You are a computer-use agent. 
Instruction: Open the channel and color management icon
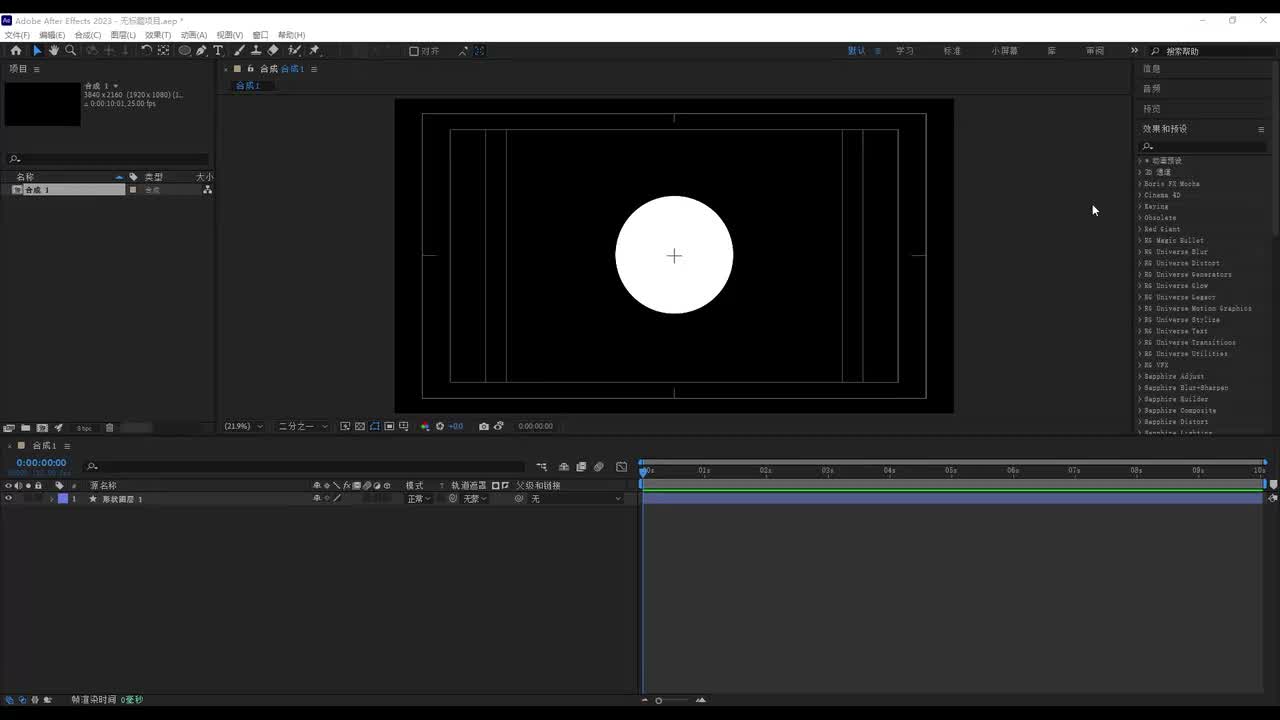click(x=425, y=426)
